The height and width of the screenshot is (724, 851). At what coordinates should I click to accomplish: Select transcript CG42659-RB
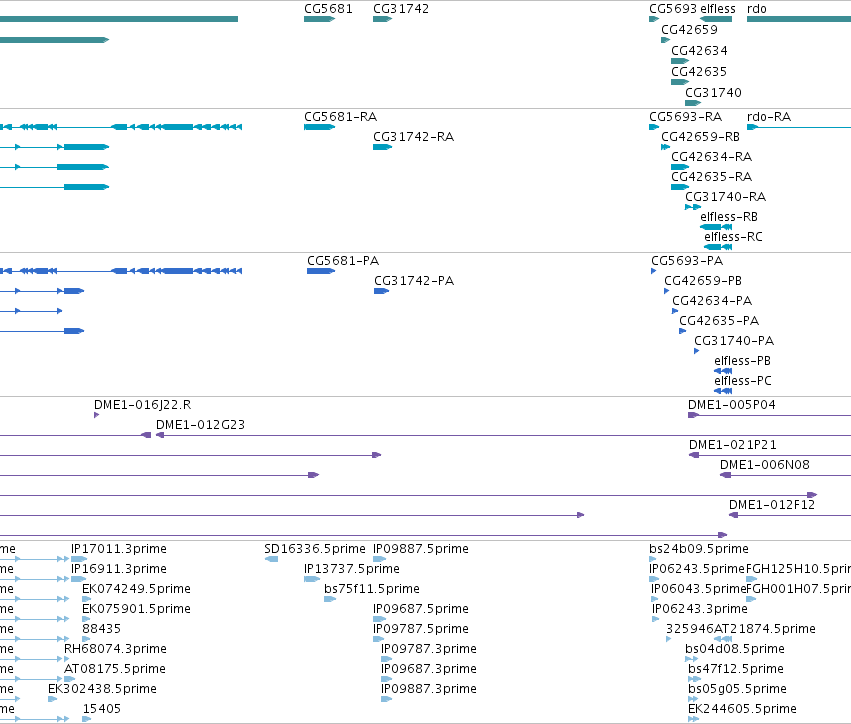(700, 137)
